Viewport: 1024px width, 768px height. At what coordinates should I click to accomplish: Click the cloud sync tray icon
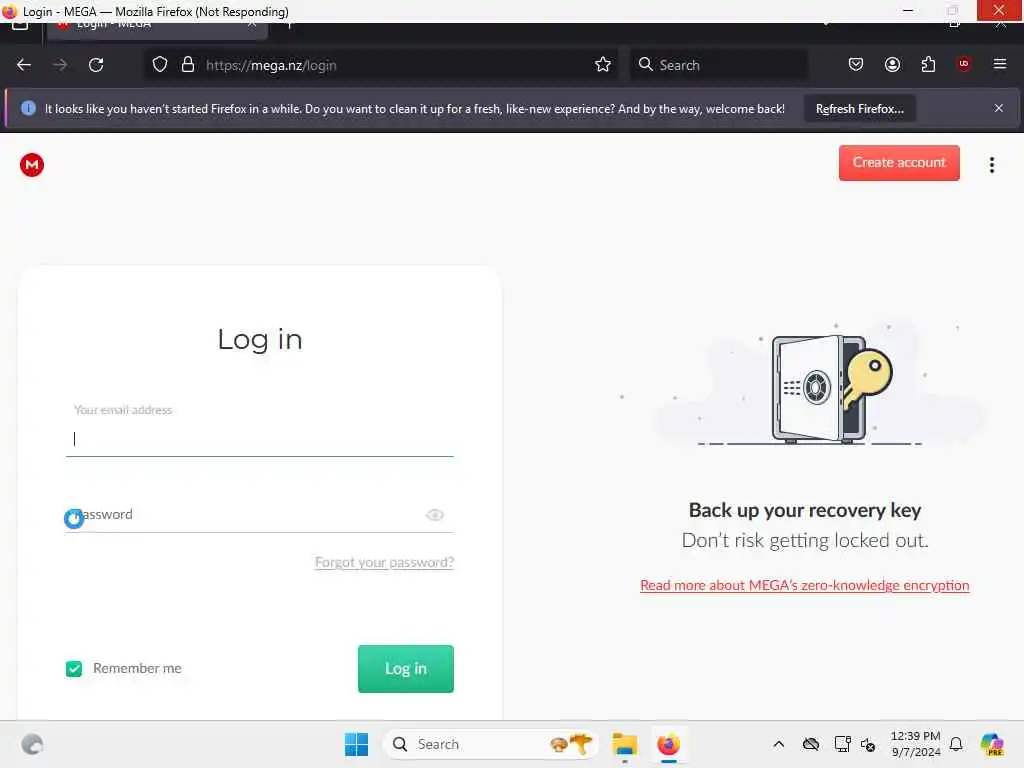[810, 744]
